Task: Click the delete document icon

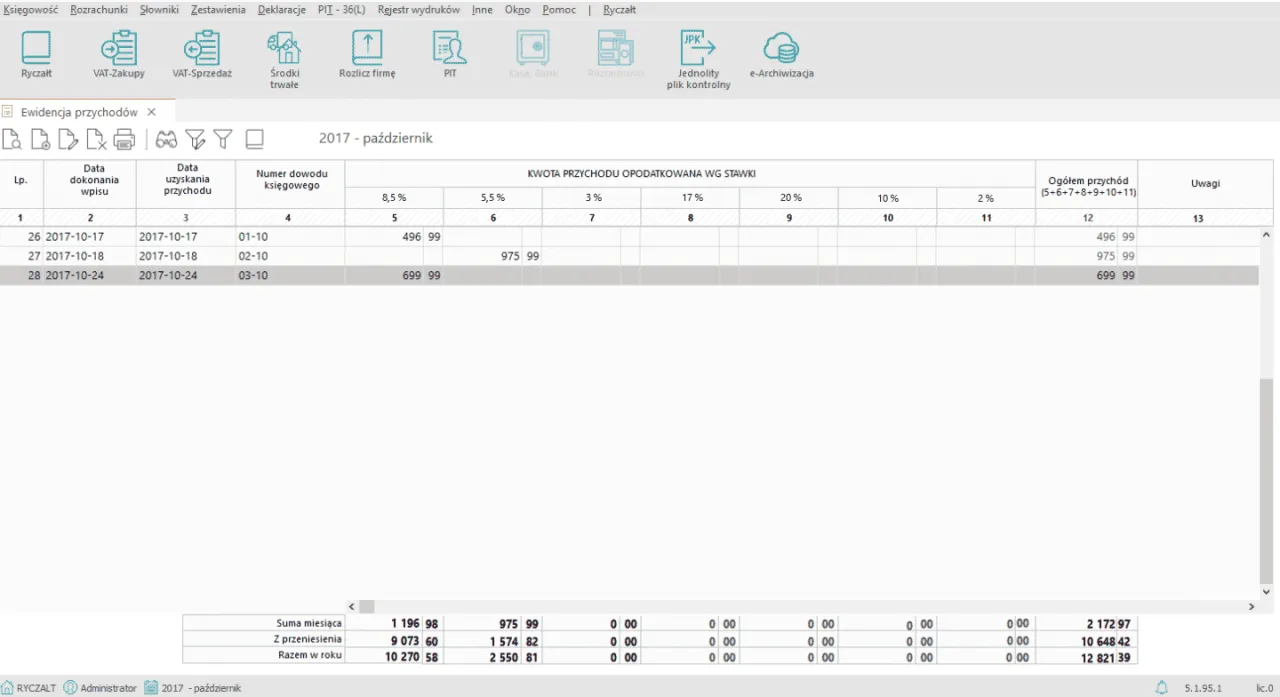Action: click(96, 139)
